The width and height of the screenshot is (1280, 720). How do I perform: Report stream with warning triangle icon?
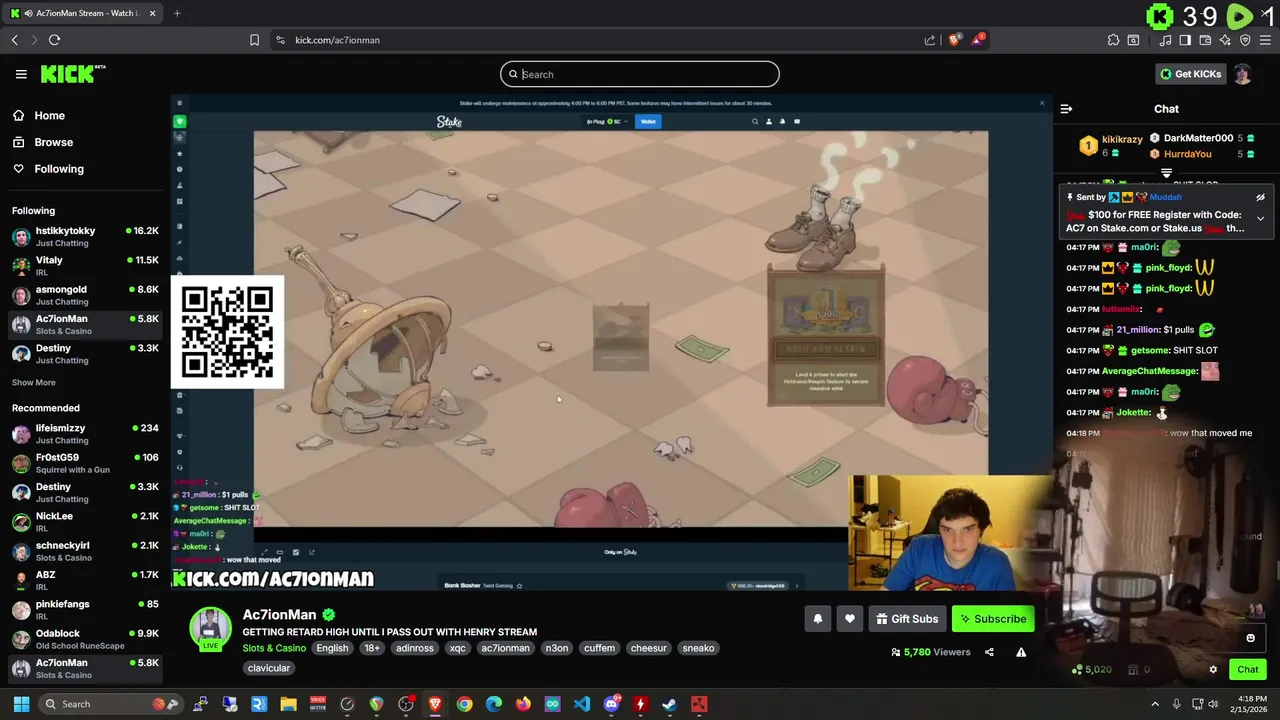pyautogui.click(x=1021, y=652)
